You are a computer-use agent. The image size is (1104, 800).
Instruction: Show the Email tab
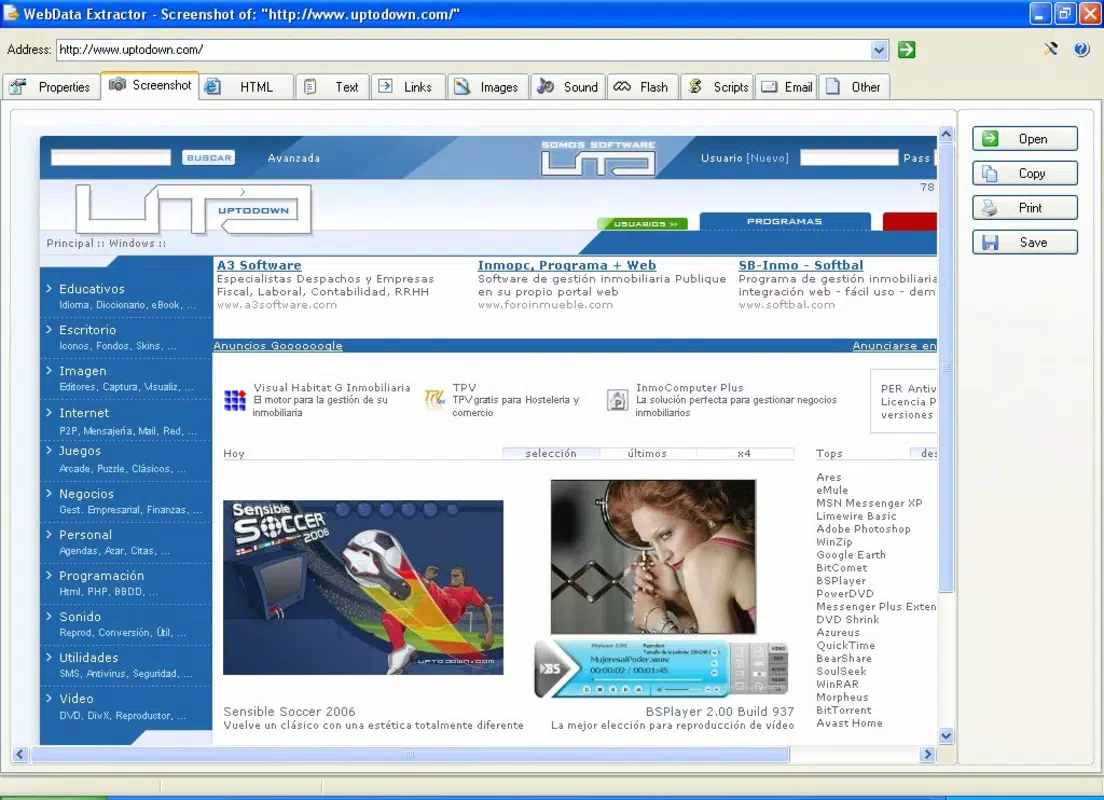pyautogui.click(x=786, y=87)
